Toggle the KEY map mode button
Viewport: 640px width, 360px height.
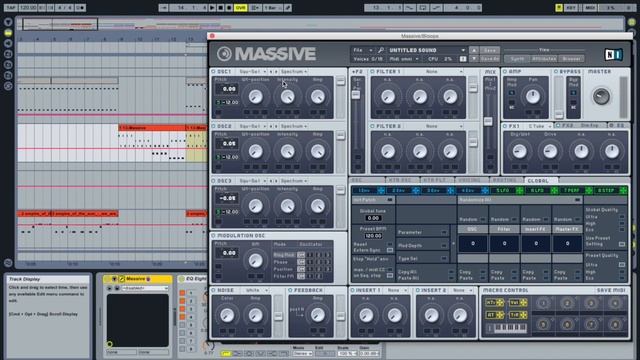pyautogui.click(x=571, y=8)
